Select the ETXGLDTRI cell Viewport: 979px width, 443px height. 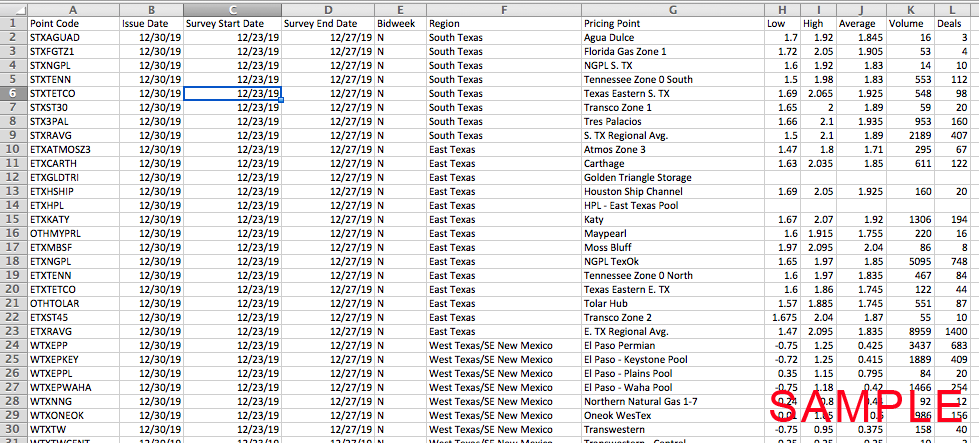(74, 177)
